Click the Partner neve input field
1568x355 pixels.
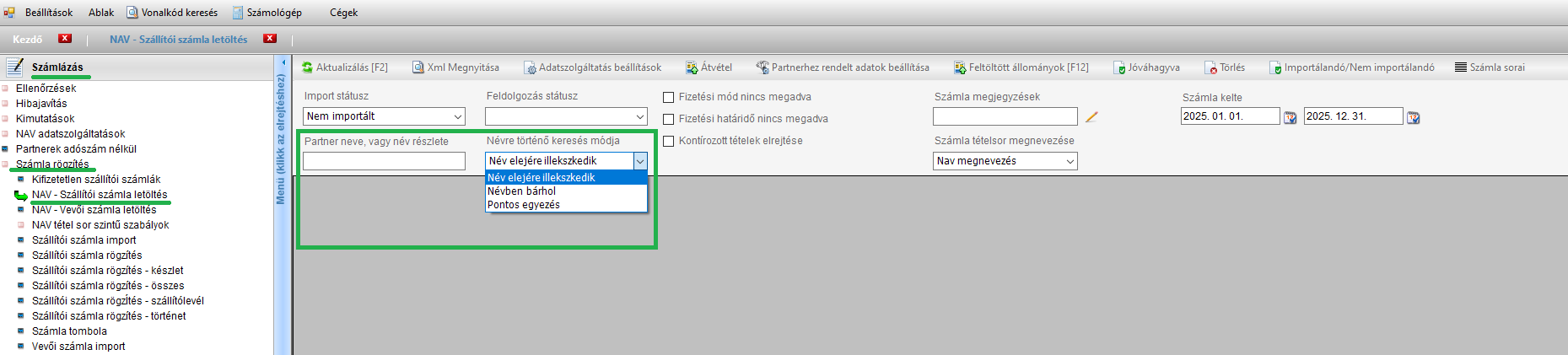tap(384, 161)
